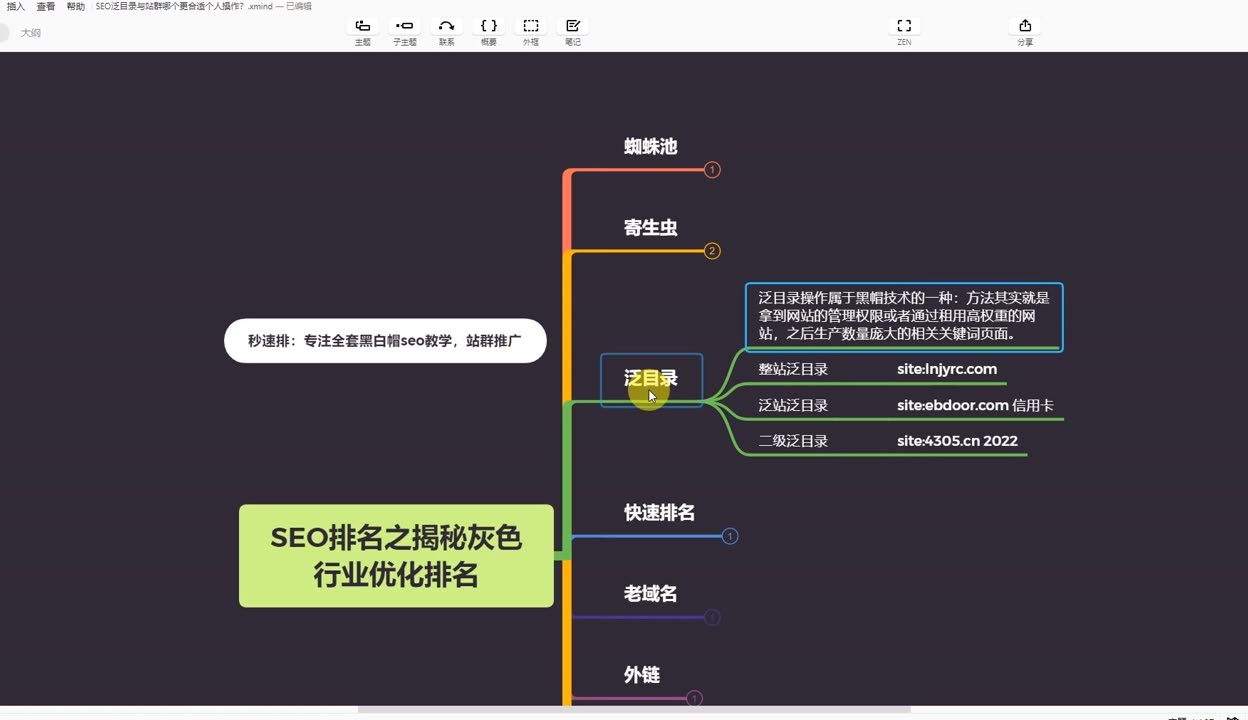Select the 泛站泛目录 subtopic

click(x=793, y=405)
